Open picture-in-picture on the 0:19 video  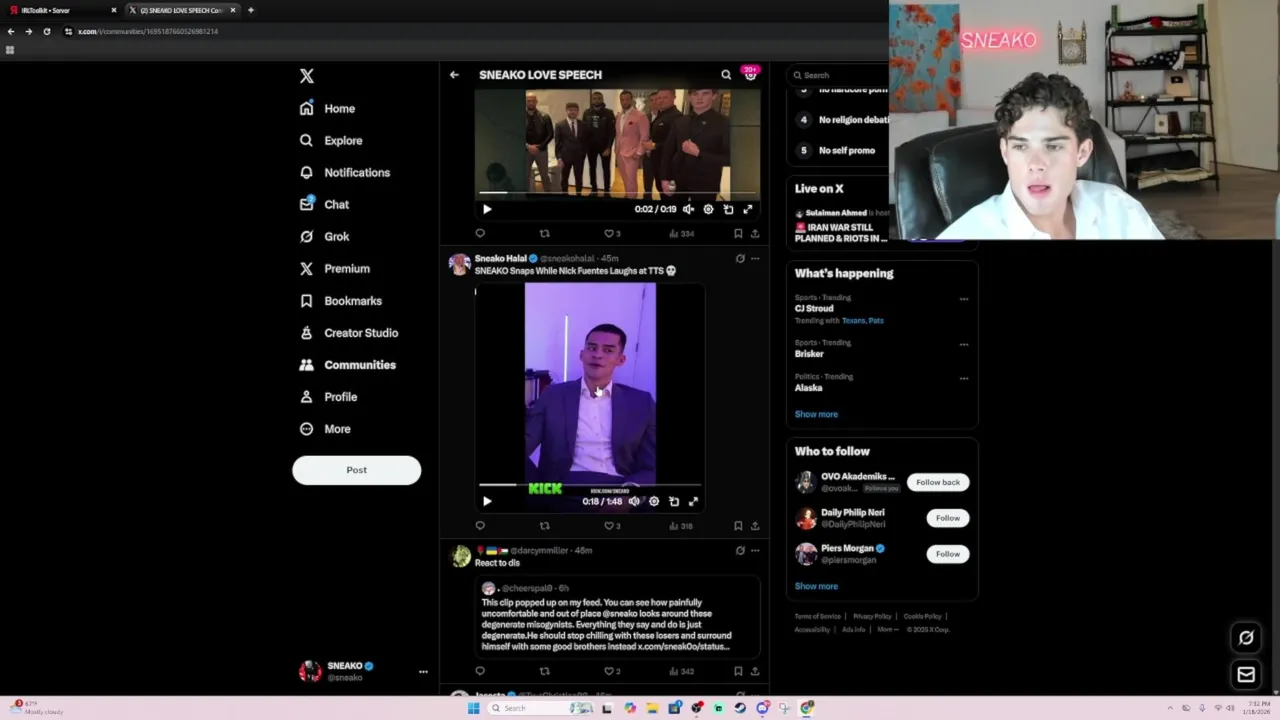point(728,209)
